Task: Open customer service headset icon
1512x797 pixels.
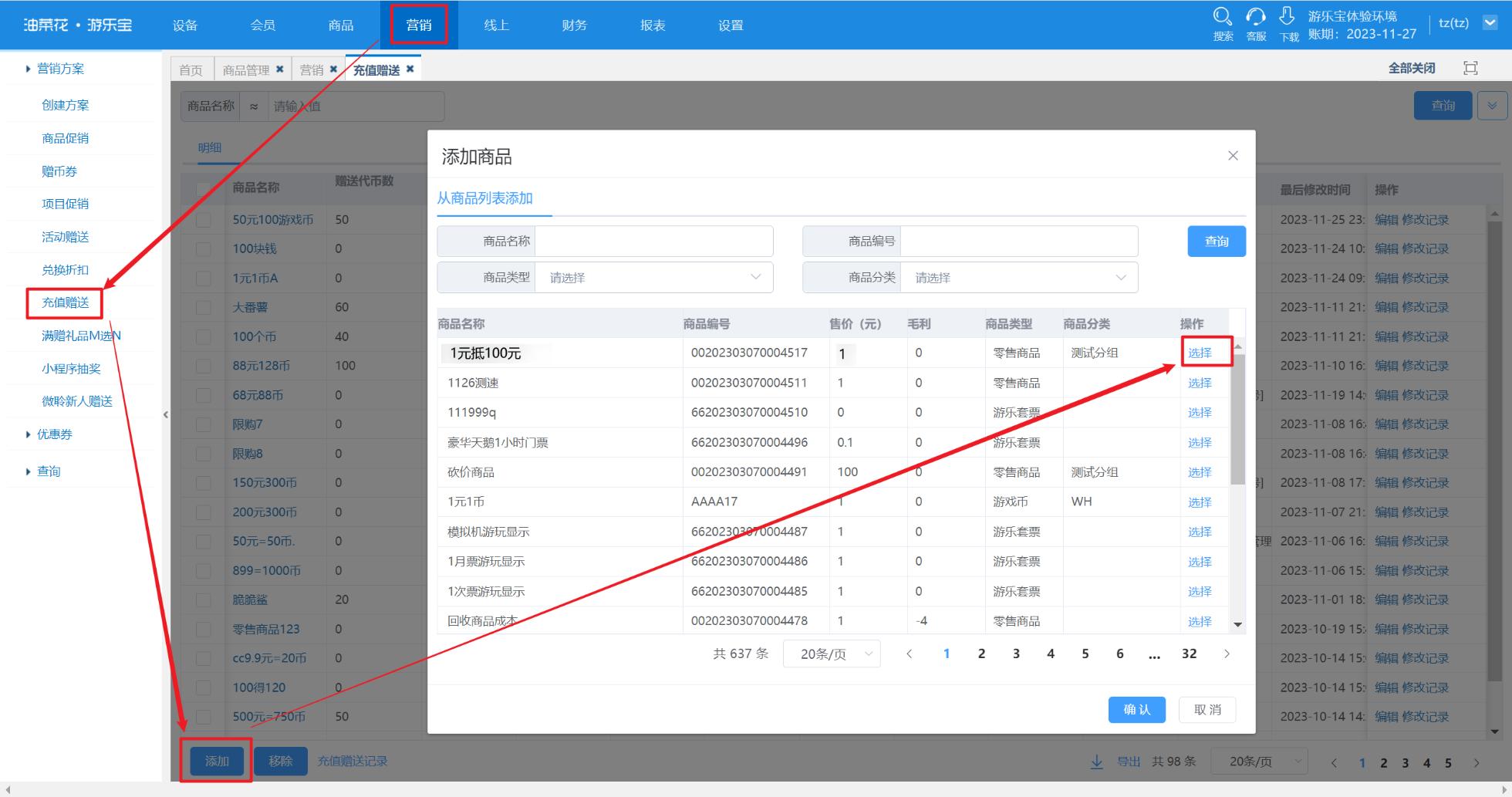Action: pos(1256,17)
